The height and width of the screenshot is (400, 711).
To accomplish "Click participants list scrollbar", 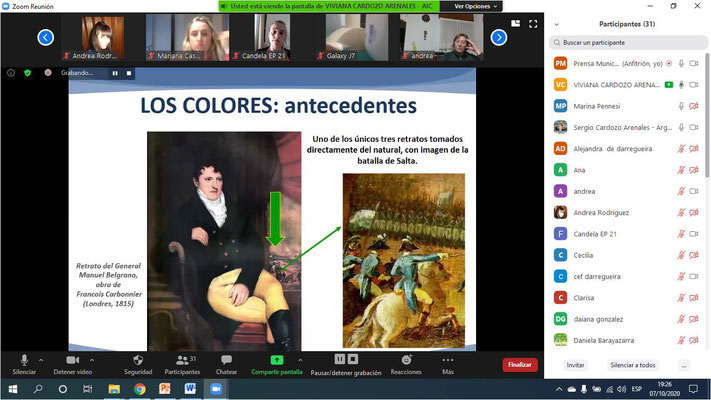I will [707, 116].
